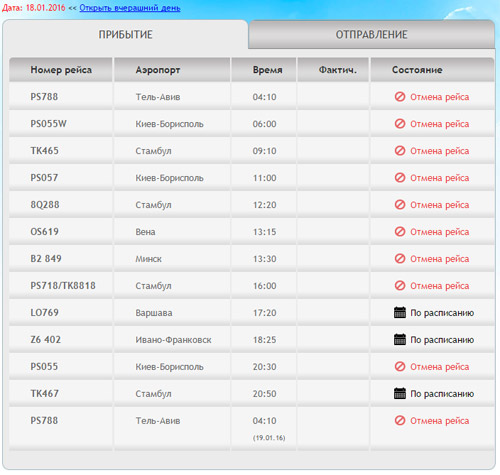This screenshot has height=475, width=500.
Task: Click the cancelled icon for OS619 Вена
Action: pyautogui.click(x=400, y=231)
